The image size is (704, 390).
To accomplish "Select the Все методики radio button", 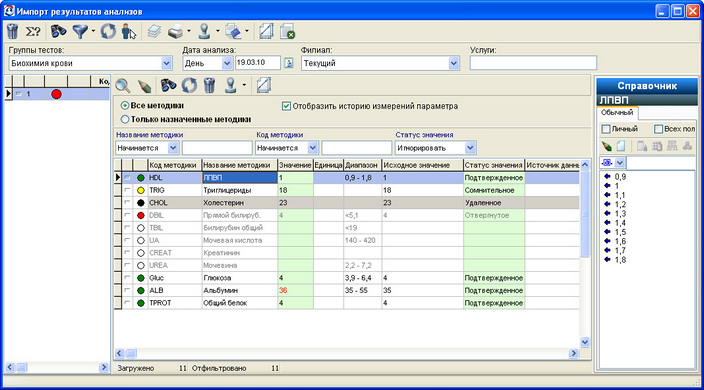I will [x=125, y=105].
